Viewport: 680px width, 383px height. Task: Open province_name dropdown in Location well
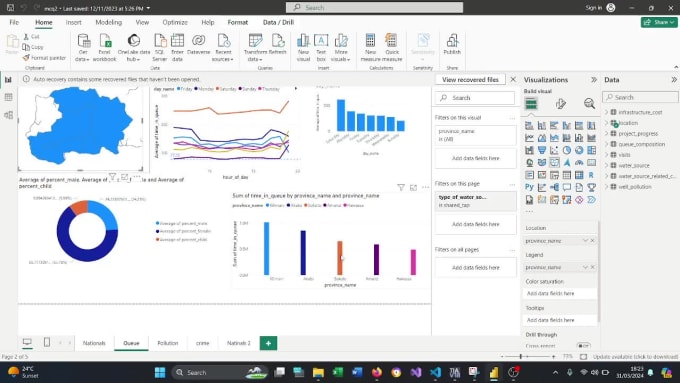[x=585, y=241]
